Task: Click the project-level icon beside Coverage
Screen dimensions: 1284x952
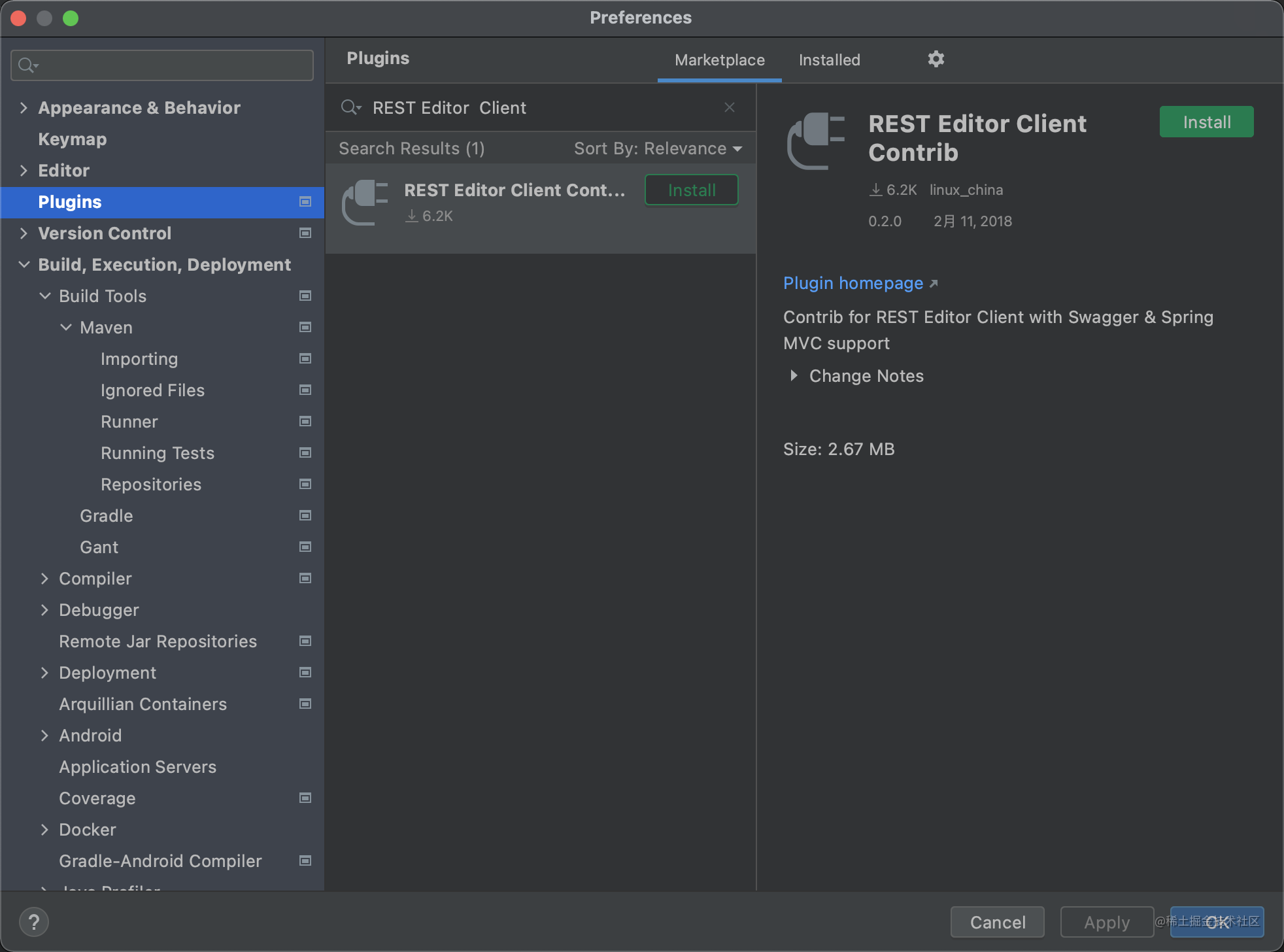Action: (x=305, y=798)
